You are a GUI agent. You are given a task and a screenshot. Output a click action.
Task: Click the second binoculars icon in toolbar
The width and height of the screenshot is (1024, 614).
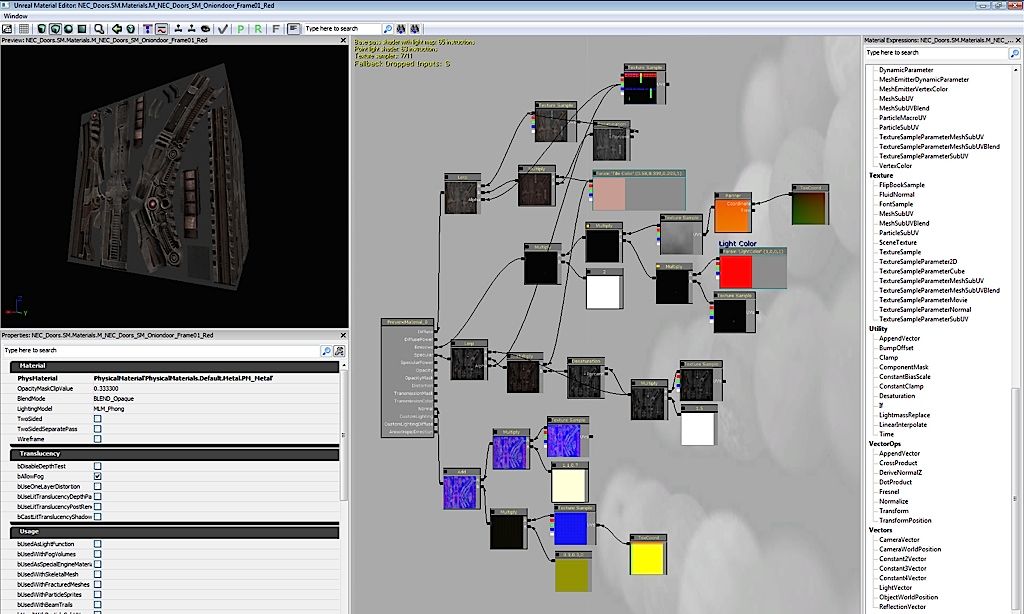click(x=414, y=29)
